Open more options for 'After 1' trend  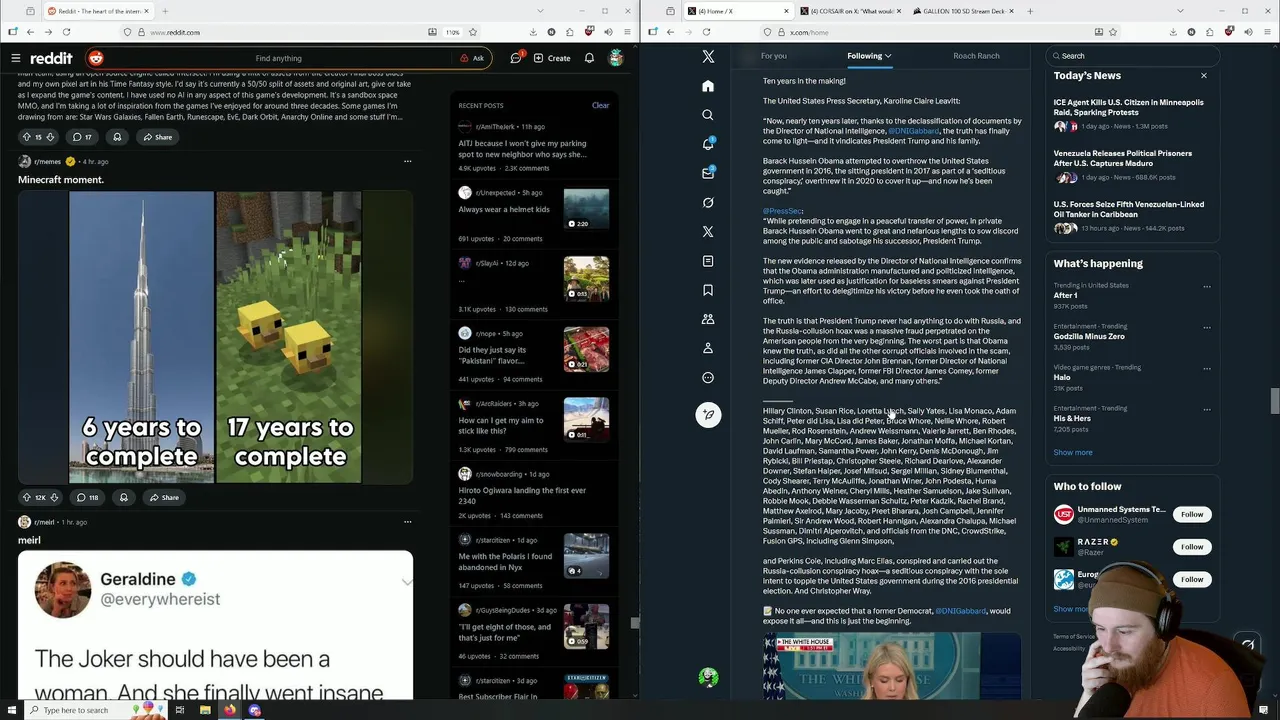coord(1207,287)
